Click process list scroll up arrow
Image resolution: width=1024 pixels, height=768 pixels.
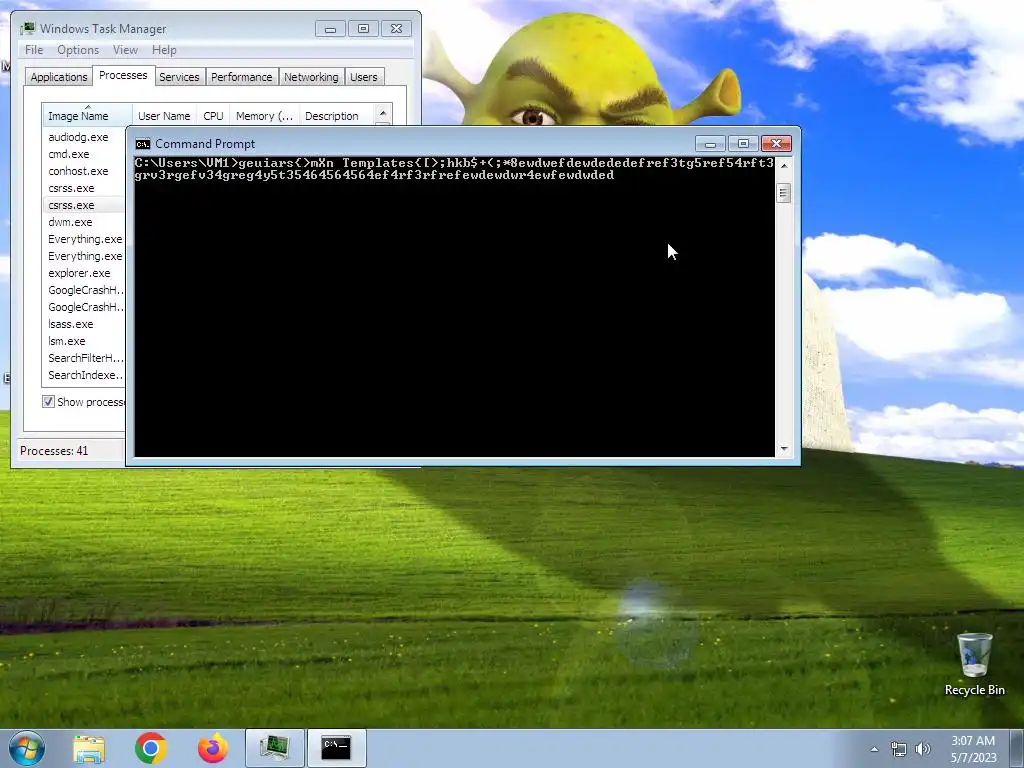383,114
